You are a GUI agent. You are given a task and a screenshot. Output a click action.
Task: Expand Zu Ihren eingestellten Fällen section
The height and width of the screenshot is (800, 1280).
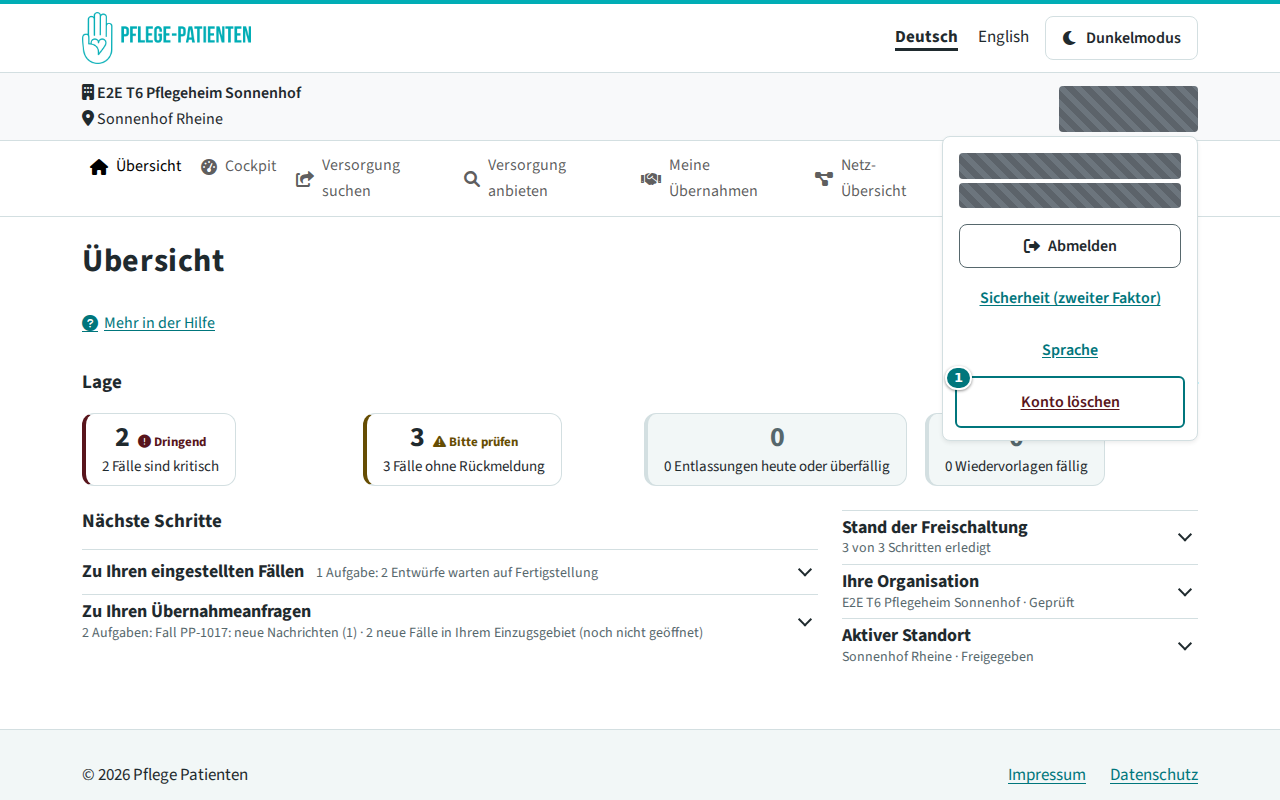click(450, 572)
